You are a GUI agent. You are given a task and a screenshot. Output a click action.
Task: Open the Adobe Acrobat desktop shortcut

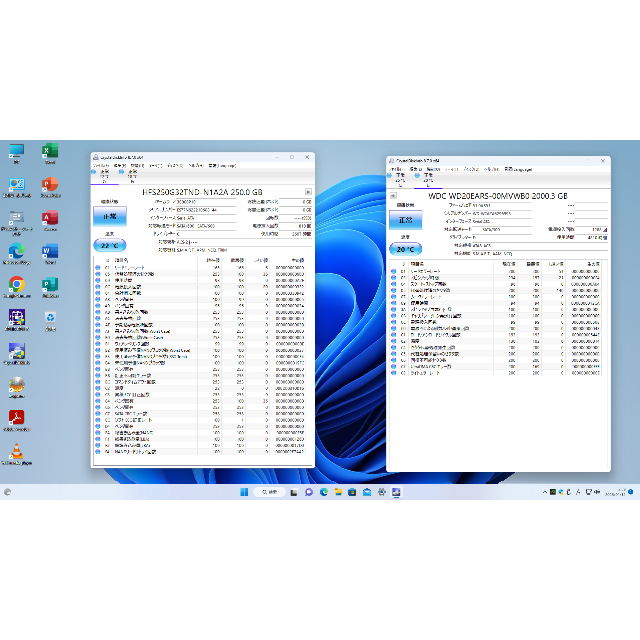coord(16,421)
